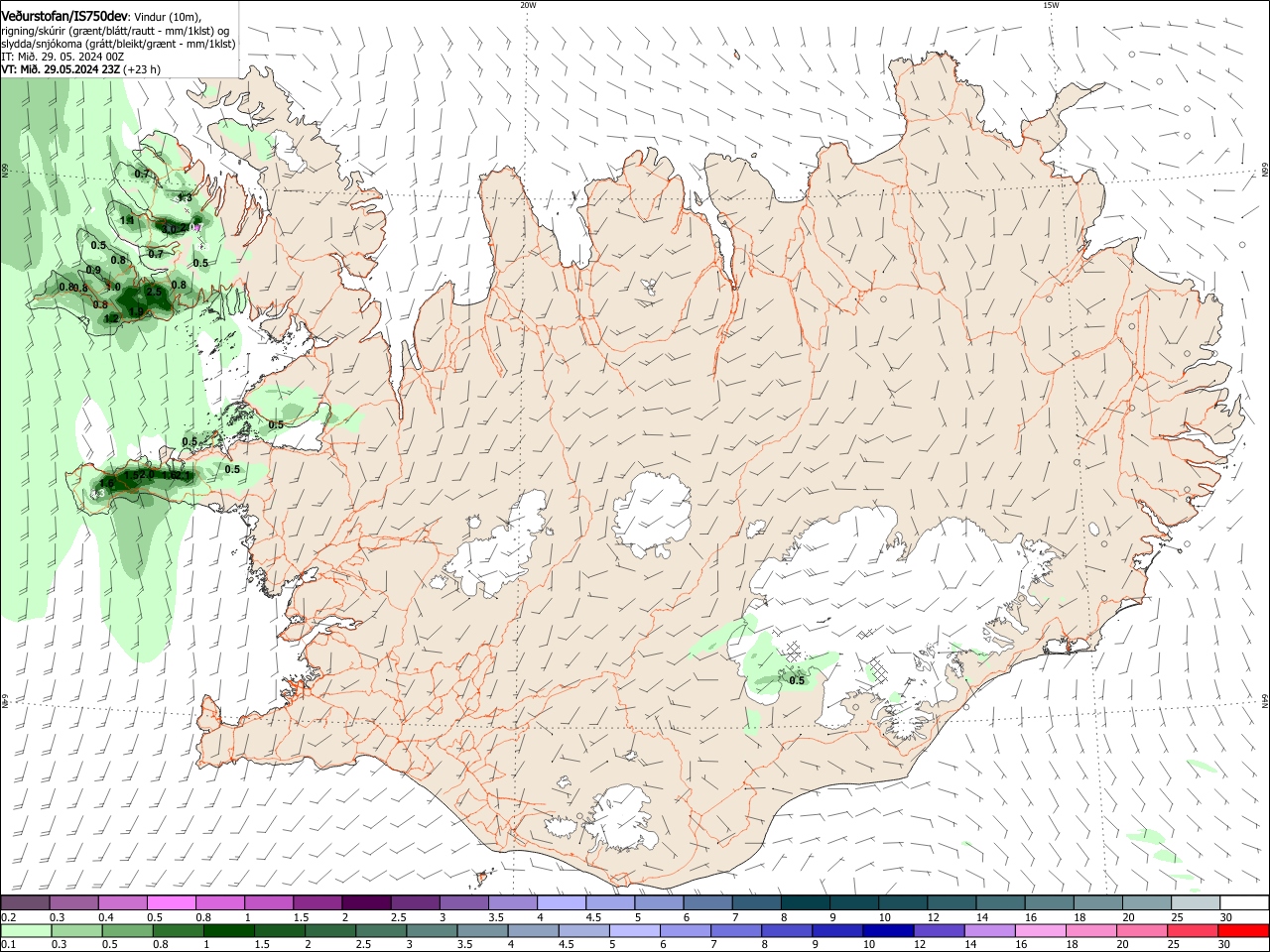The height and width of the screenshot is (952, 1270).
Task: Click the 'slydda/snjókoma' legend description line
Action: (x=118, y=44)
